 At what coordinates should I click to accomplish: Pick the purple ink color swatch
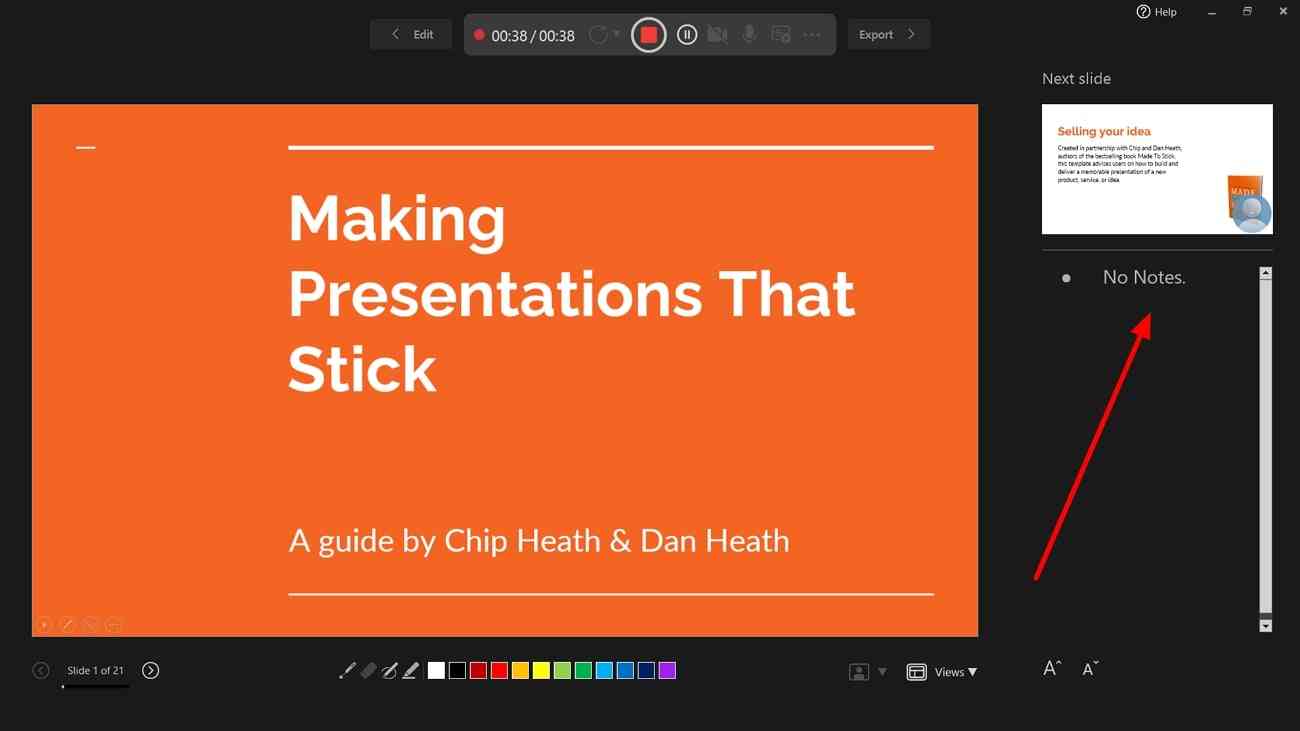[x=667, y=671]
